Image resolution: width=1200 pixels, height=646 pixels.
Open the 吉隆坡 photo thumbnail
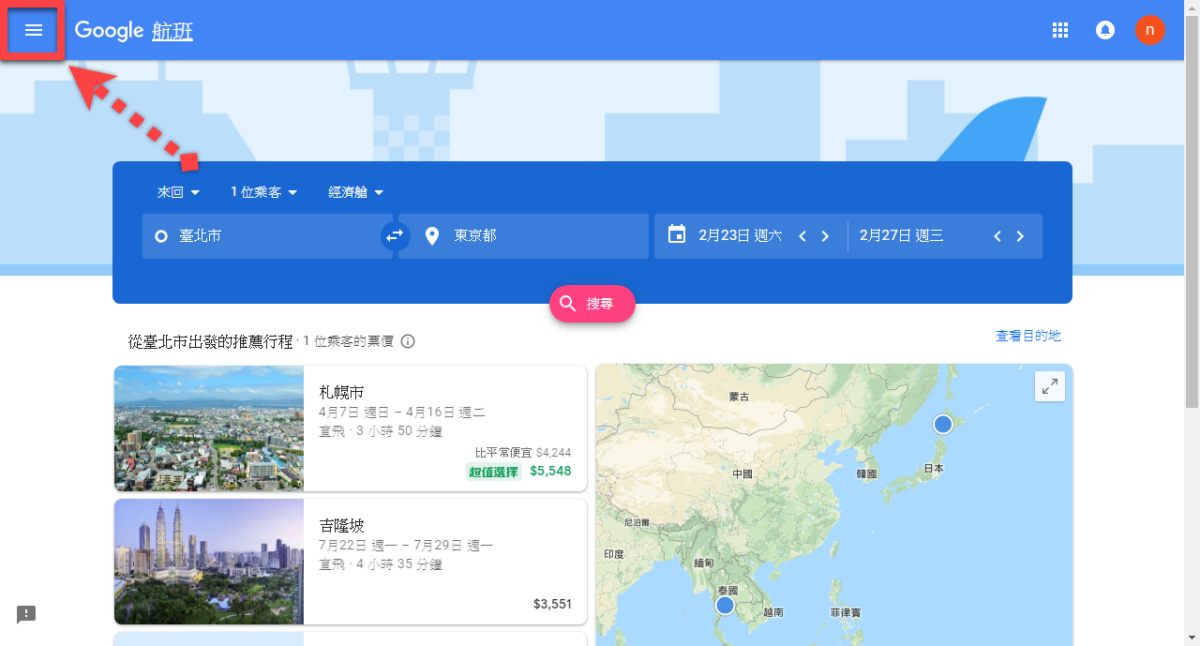click(209, 561)
